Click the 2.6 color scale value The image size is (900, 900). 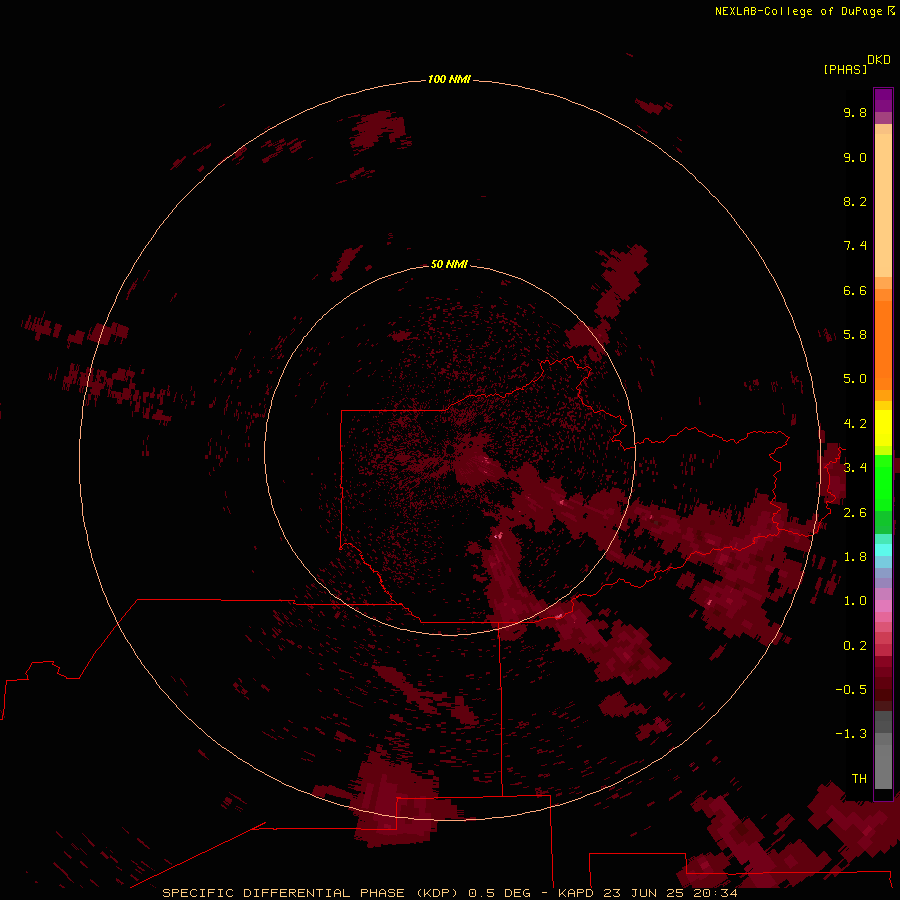point(855,513)
